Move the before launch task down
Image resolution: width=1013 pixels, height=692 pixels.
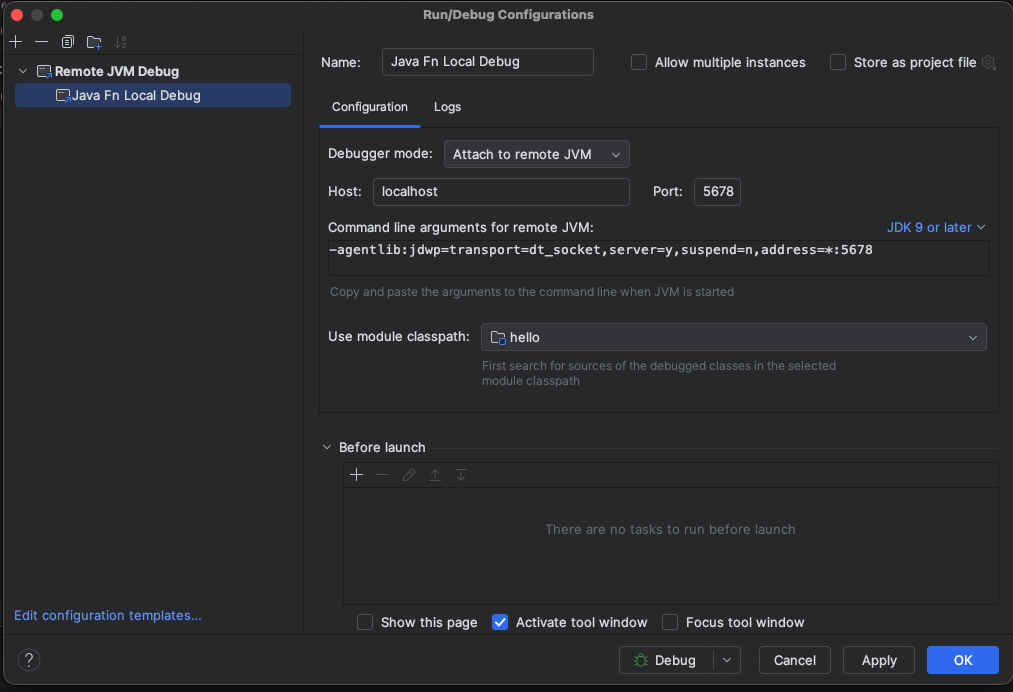(x=461, y=475)
